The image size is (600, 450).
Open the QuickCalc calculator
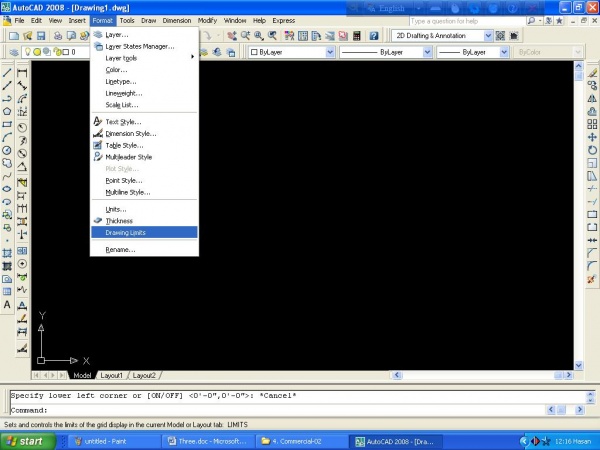[x=357, y=36]
